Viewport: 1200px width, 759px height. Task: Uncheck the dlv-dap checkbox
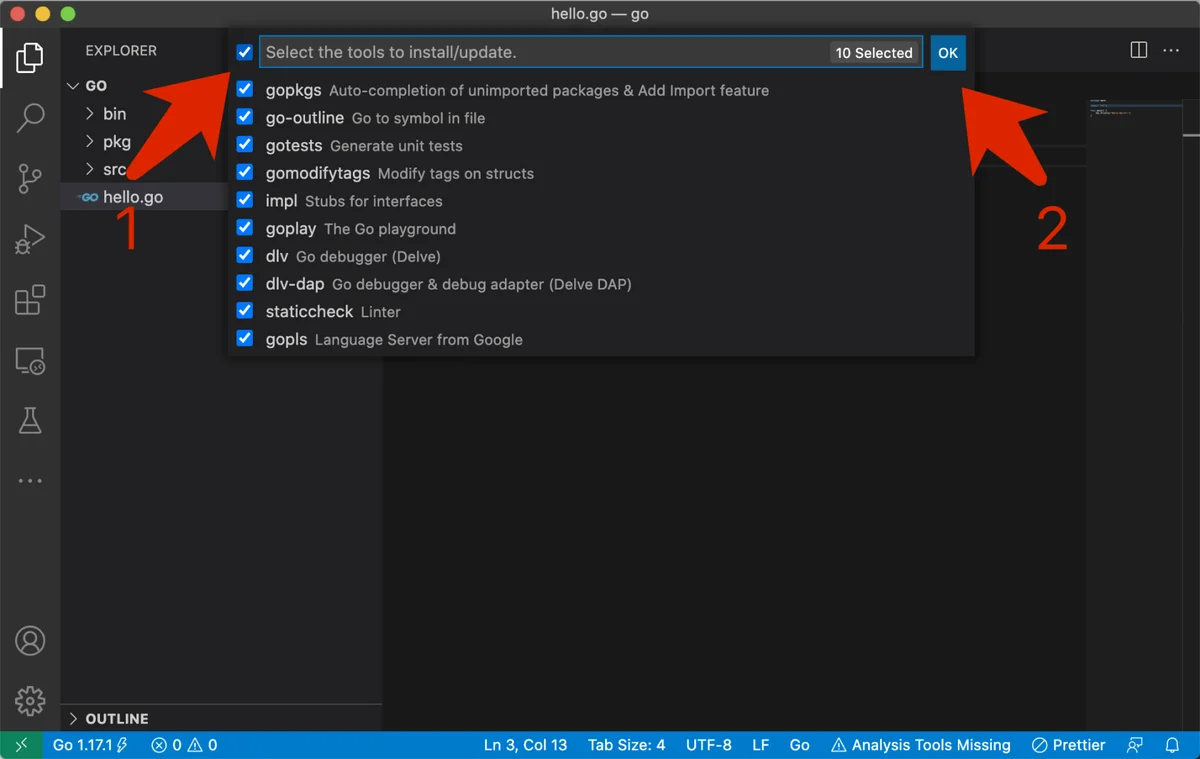pyautogui.click(x=245, y=283)
